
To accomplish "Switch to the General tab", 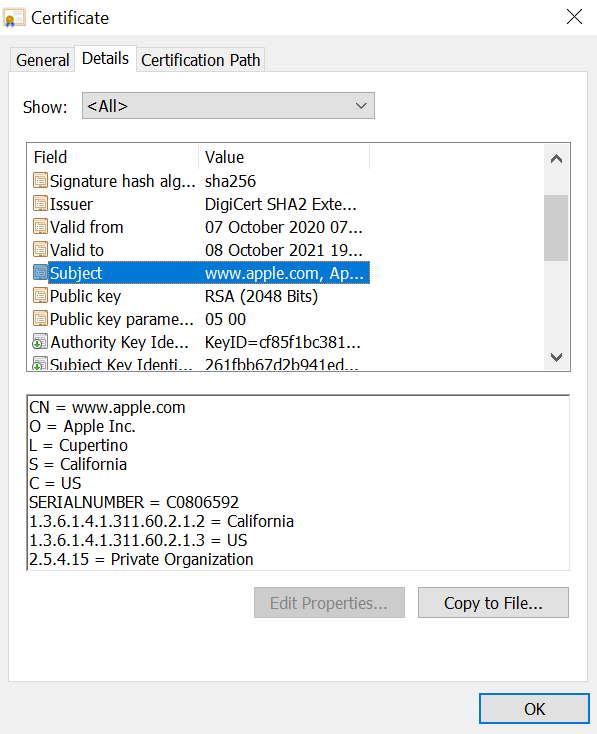I will point(42,60).
